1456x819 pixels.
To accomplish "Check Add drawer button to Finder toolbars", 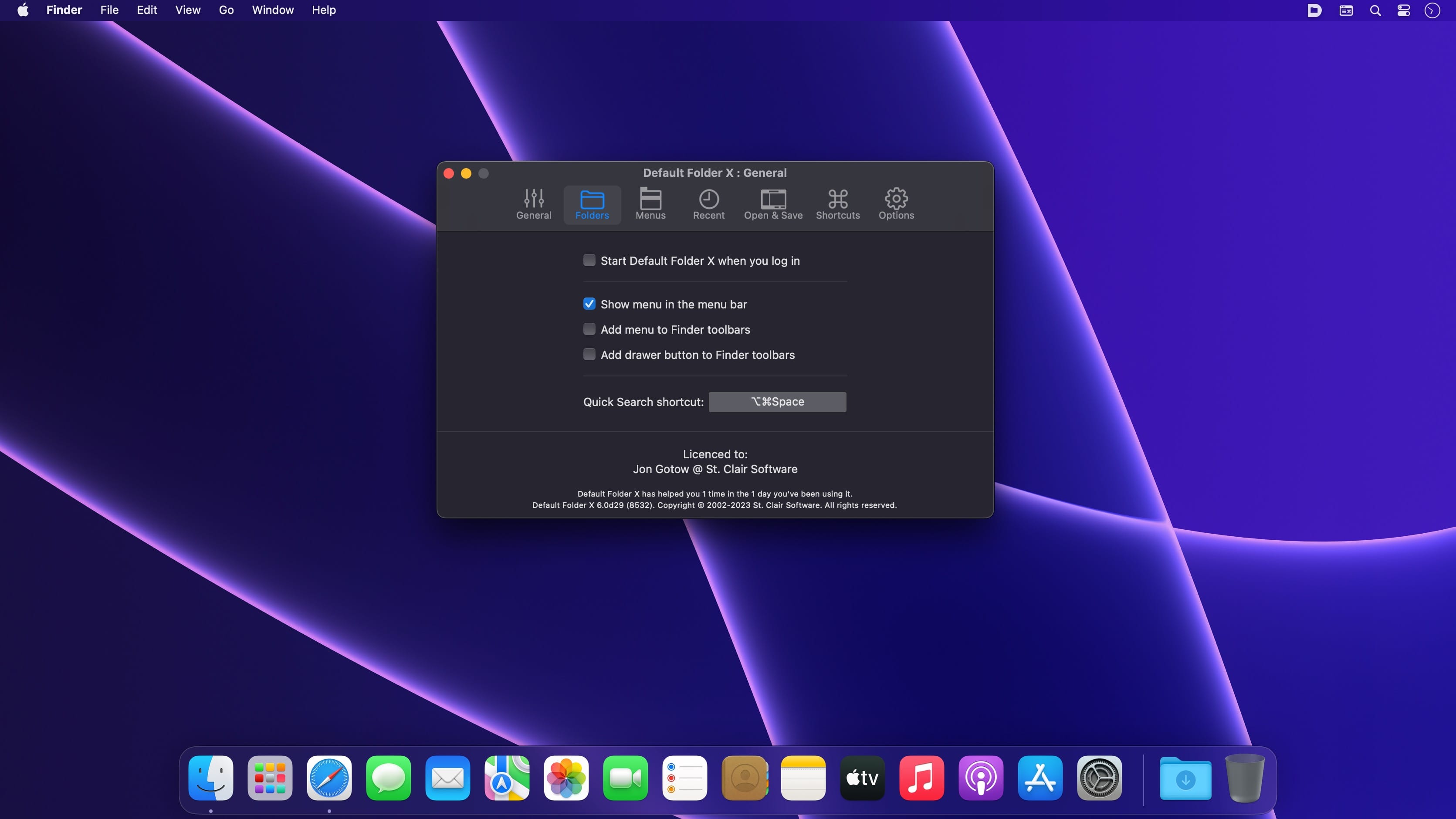I will [589, 354].
